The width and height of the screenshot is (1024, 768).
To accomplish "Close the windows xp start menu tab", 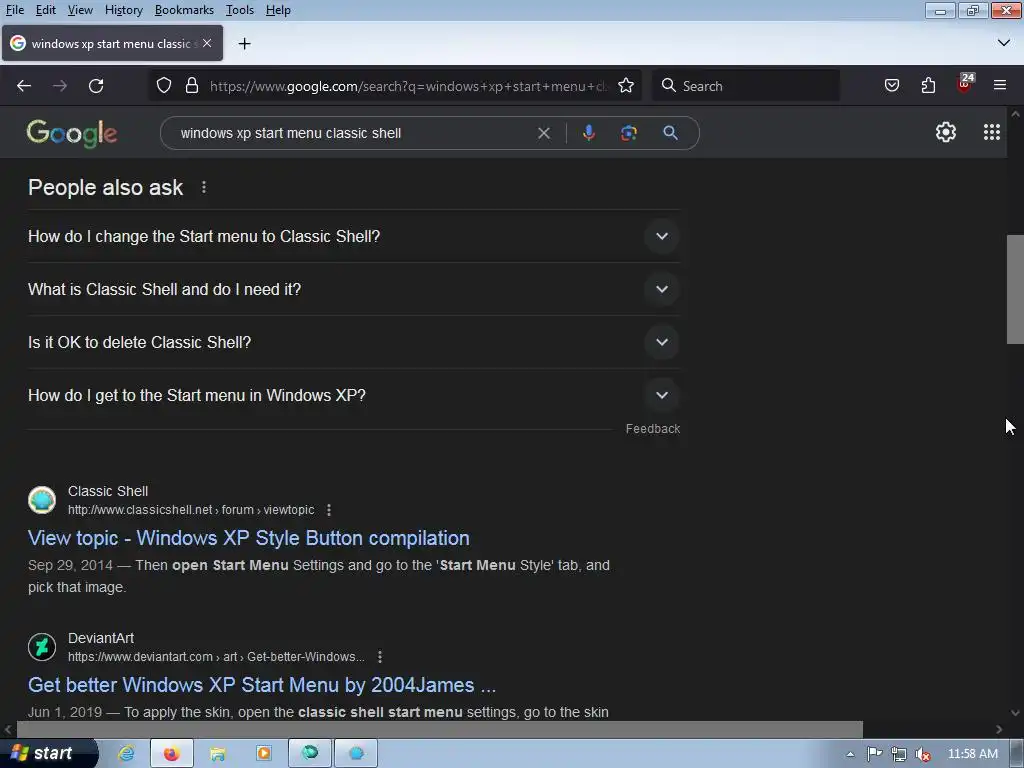I will point(207,43).
